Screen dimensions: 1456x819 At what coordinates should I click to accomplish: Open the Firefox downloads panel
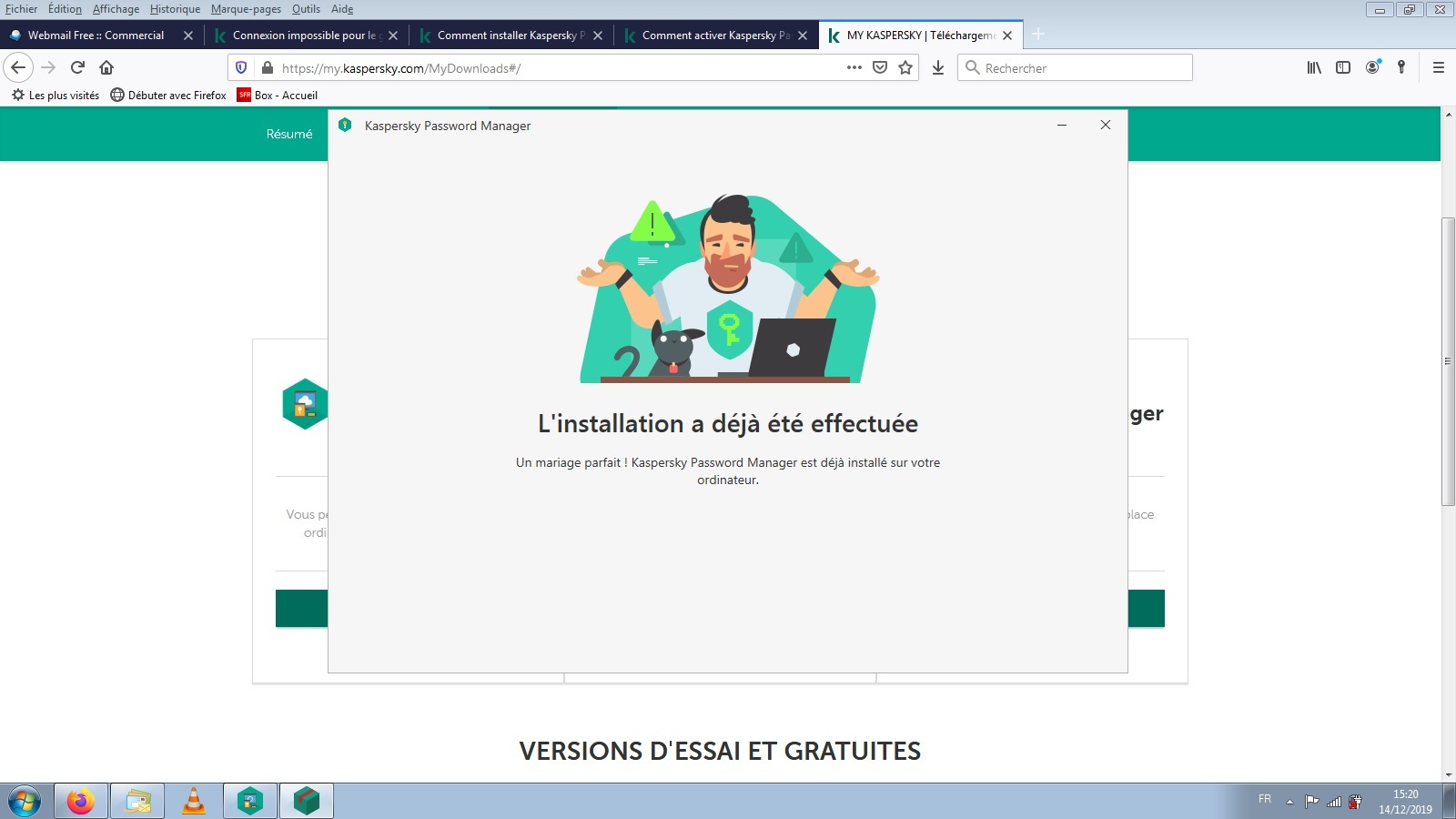(x=938, y=67)
